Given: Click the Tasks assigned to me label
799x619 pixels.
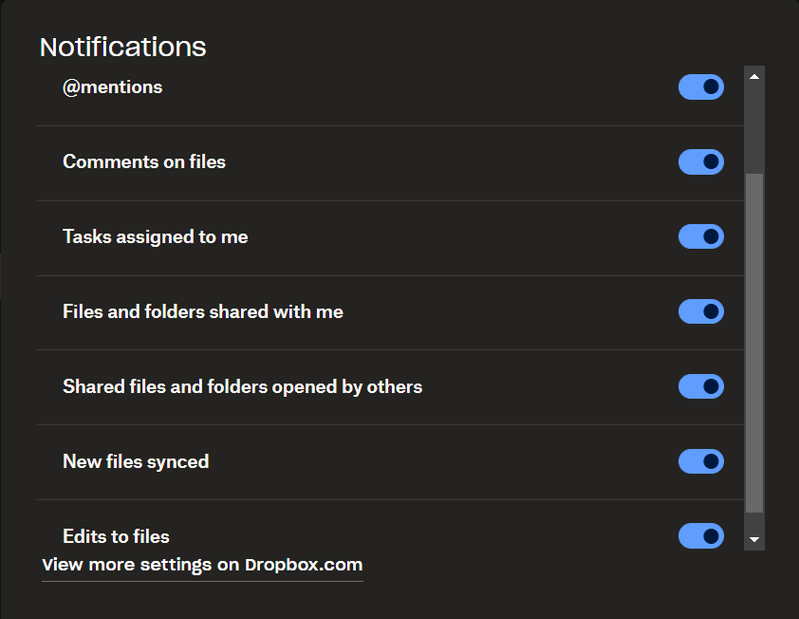Looking at the screenshot, I should pos(155,237).
